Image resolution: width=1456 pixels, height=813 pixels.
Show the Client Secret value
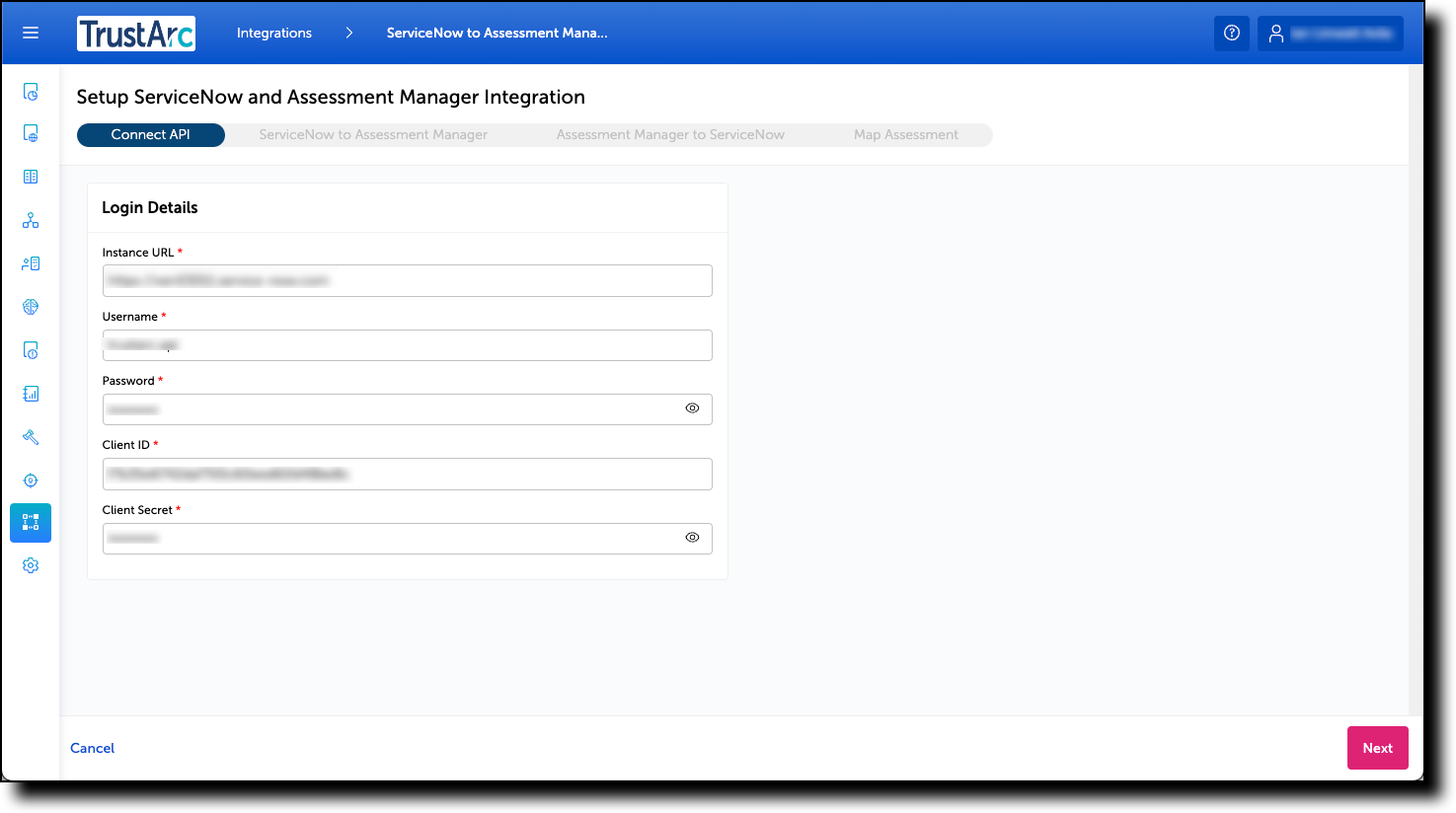692,537
